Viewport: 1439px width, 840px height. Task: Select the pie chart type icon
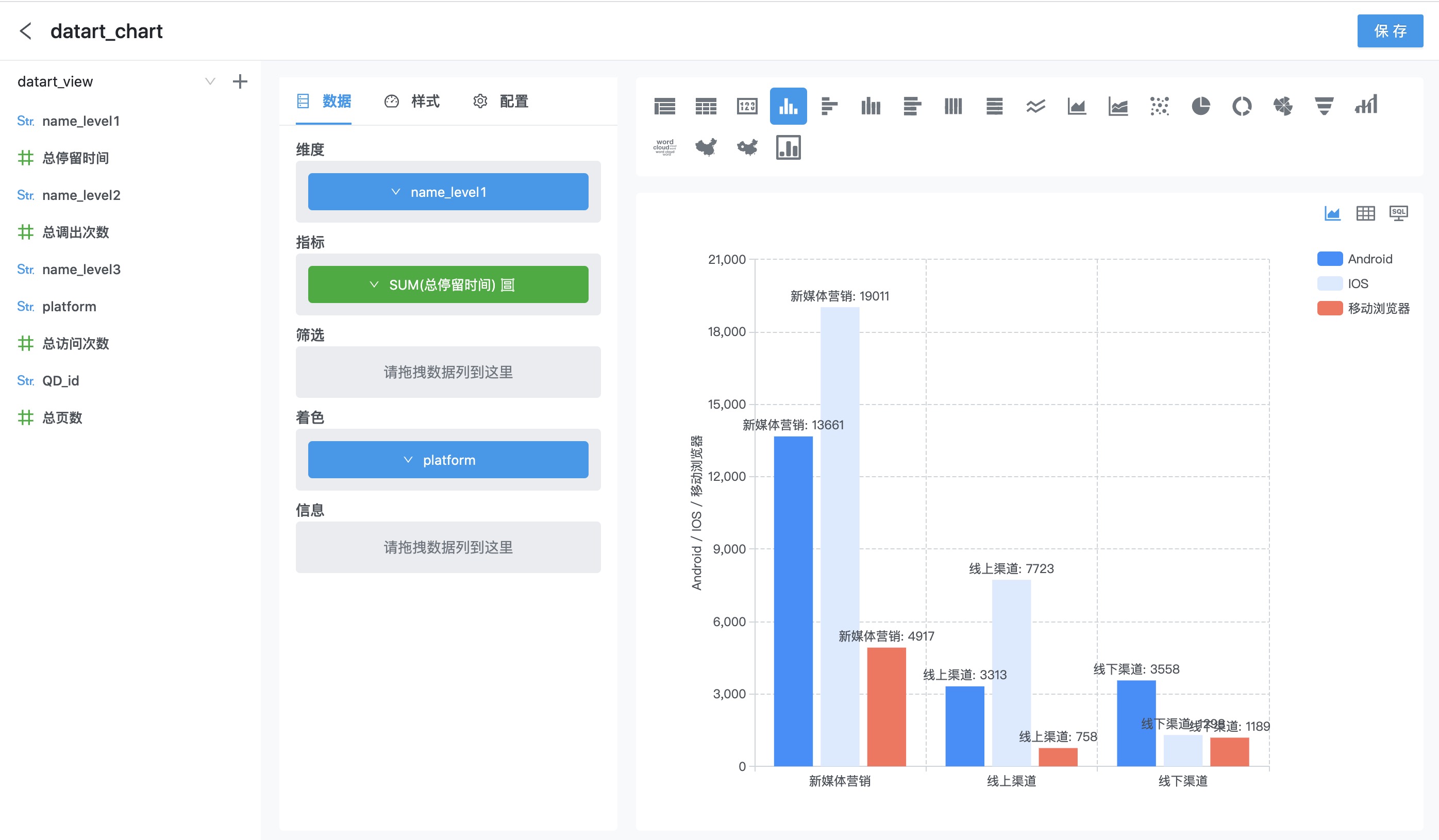1200,106
